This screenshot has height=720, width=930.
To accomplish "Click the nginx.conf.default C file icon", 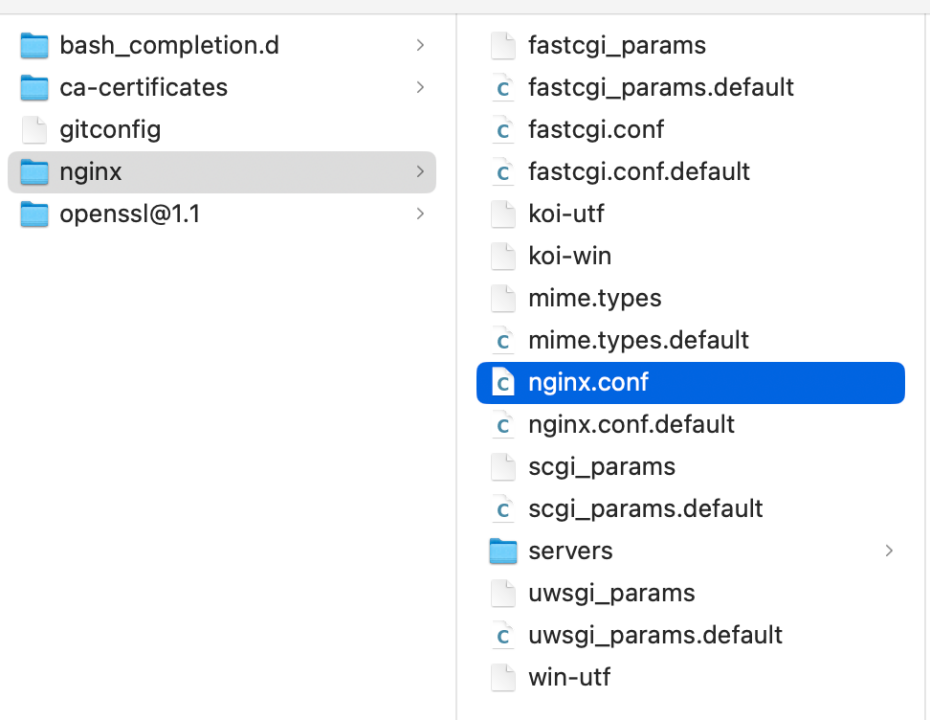I will [x=503, y=425].
